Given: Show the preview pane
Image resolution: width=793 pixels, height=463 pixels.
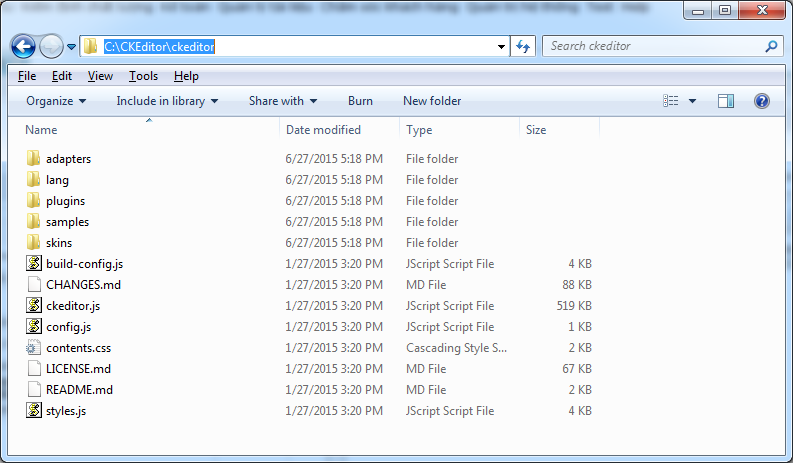Looking at the screenshot, I should (x=726, y=101).
